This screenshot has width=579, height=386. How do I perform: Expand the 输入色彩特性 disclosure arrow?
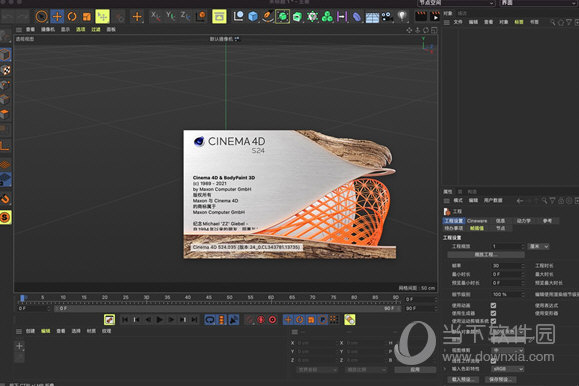click(x=446, y=369)
